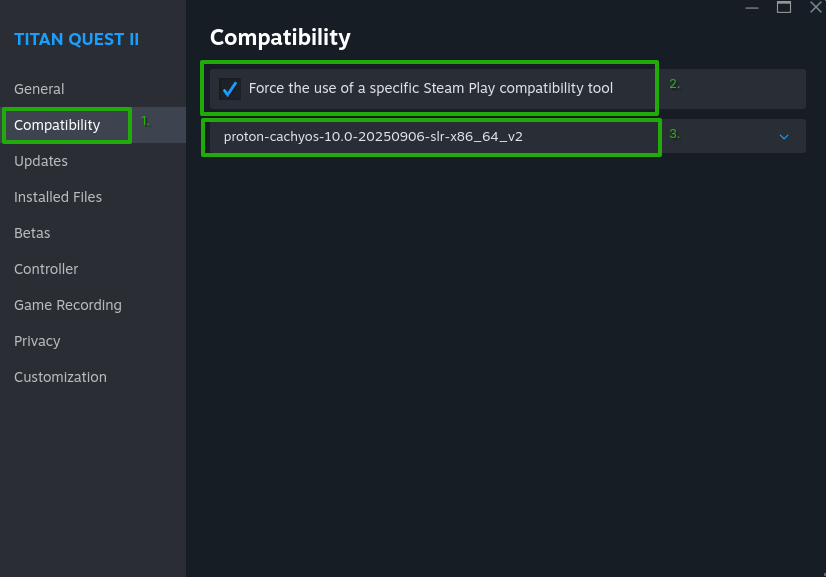Open the Customization page
Screen dimensions: 826x577
coord(60,377)
